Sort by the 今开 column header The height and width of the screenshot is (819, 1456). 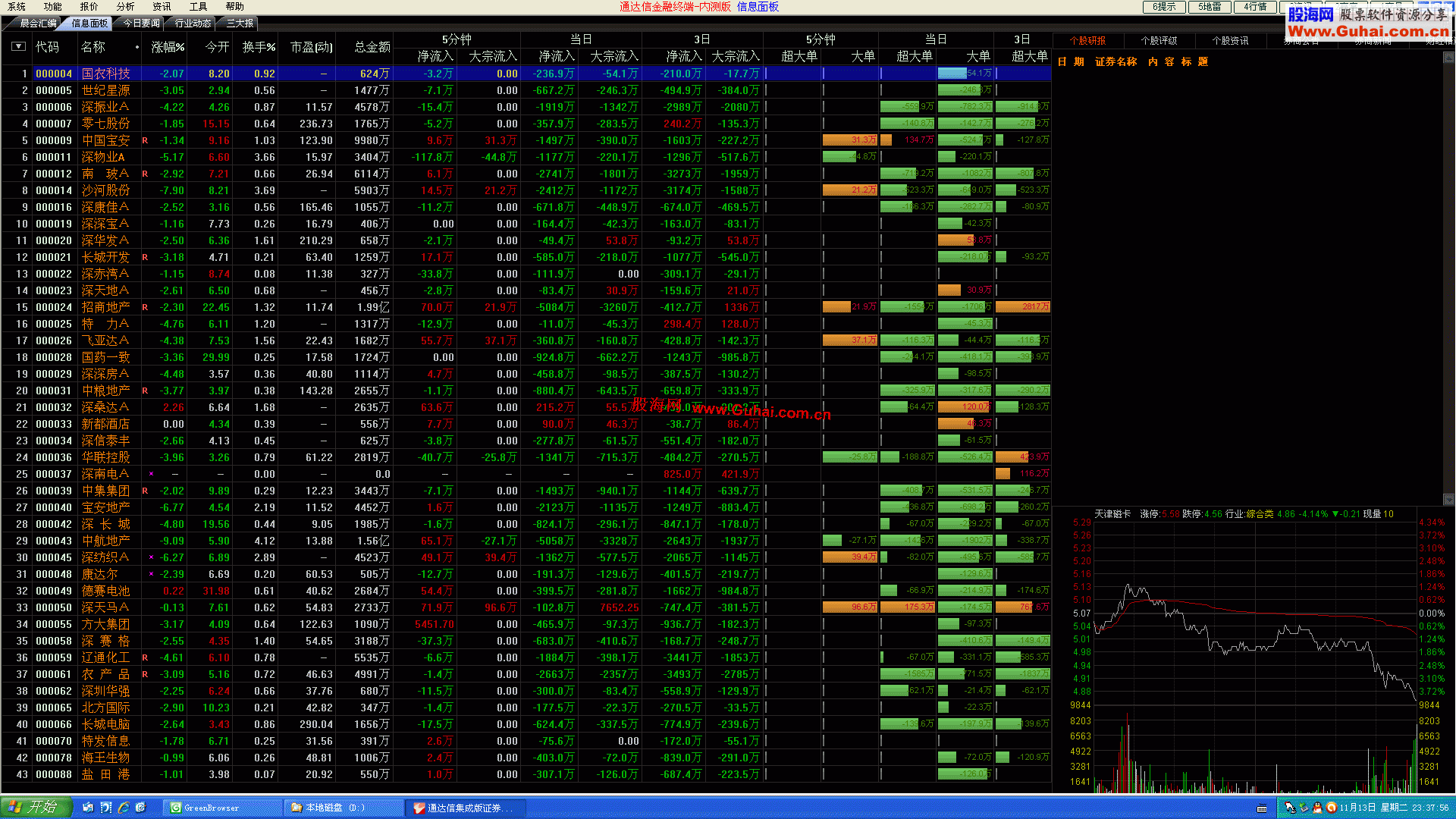pyautogui.click(x=217, y=47)
